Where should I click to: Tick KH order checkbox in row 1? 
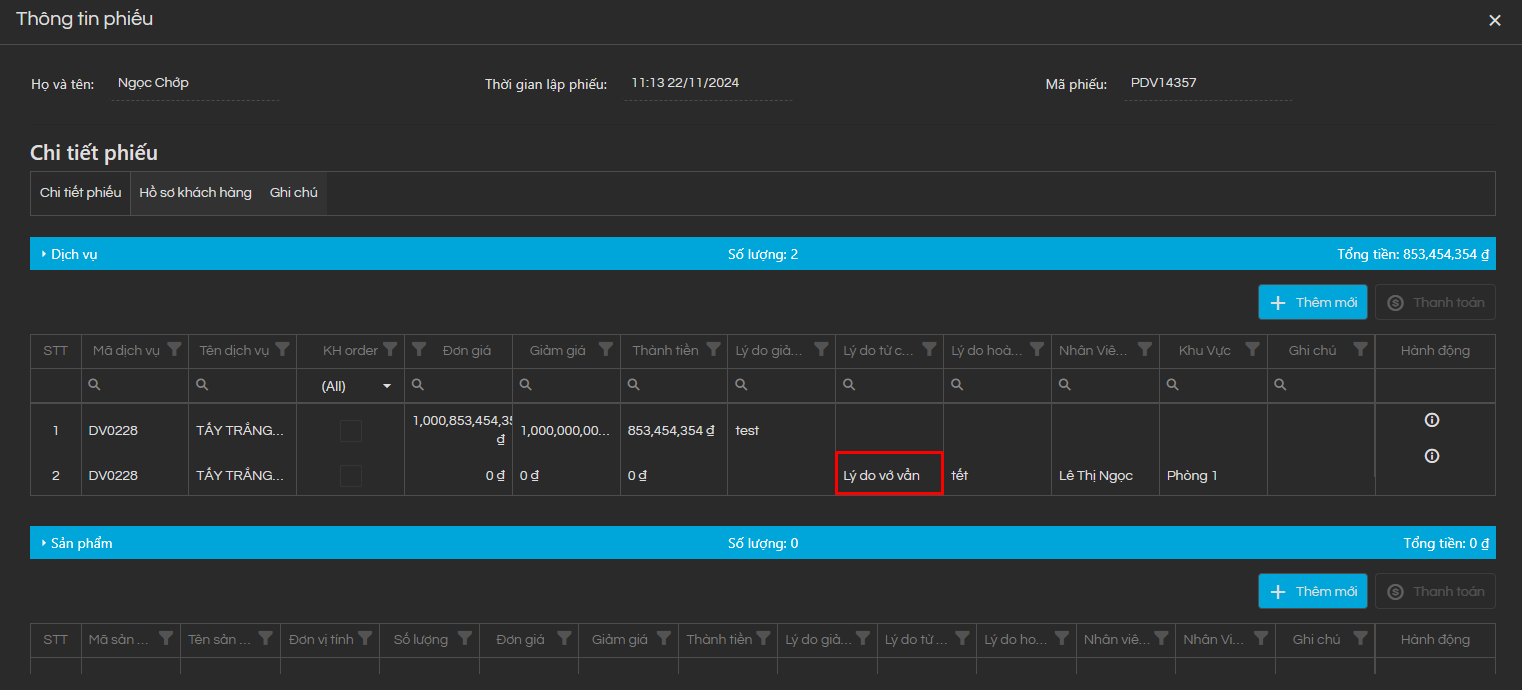pyautogui.click(x=351, y=431)
